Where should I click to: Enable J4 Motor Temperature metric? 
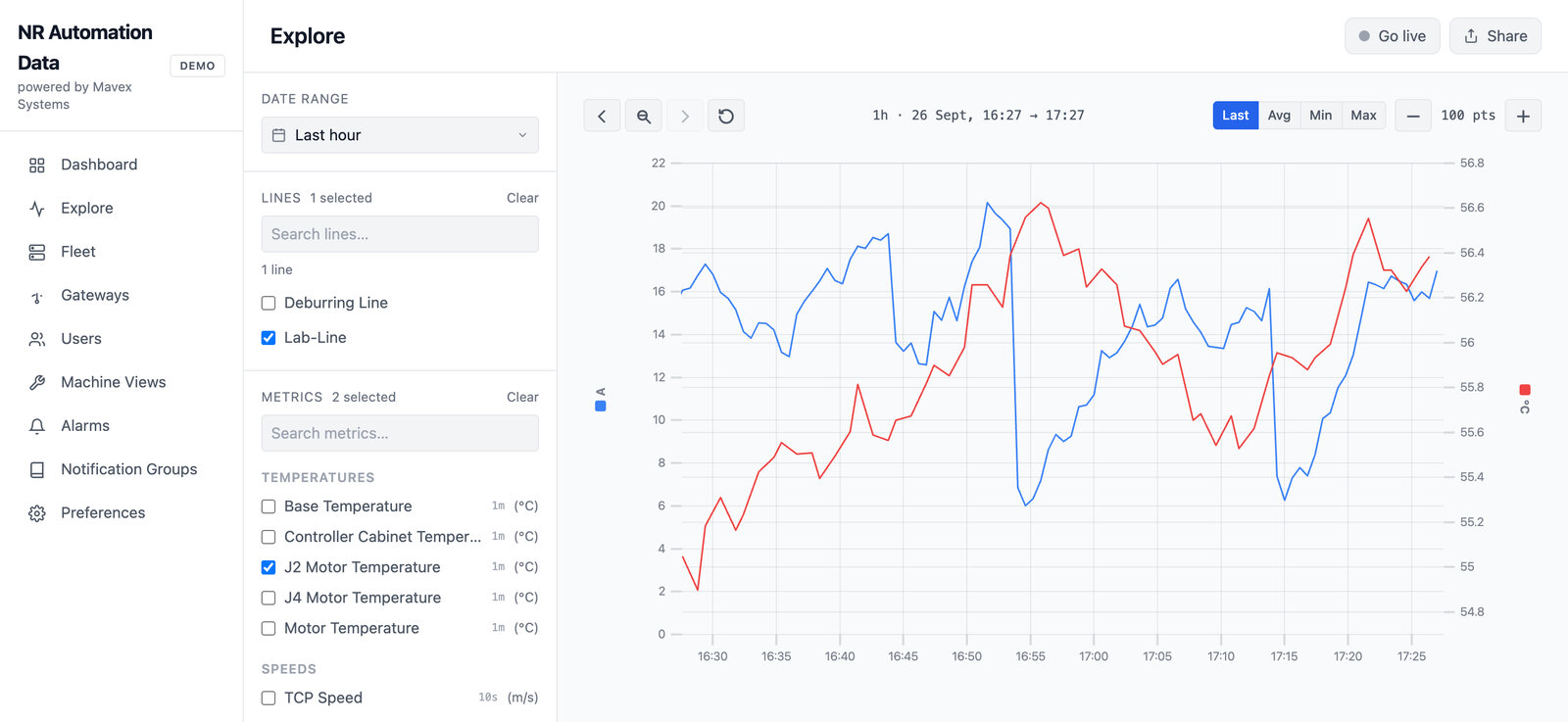coord(269,598)
